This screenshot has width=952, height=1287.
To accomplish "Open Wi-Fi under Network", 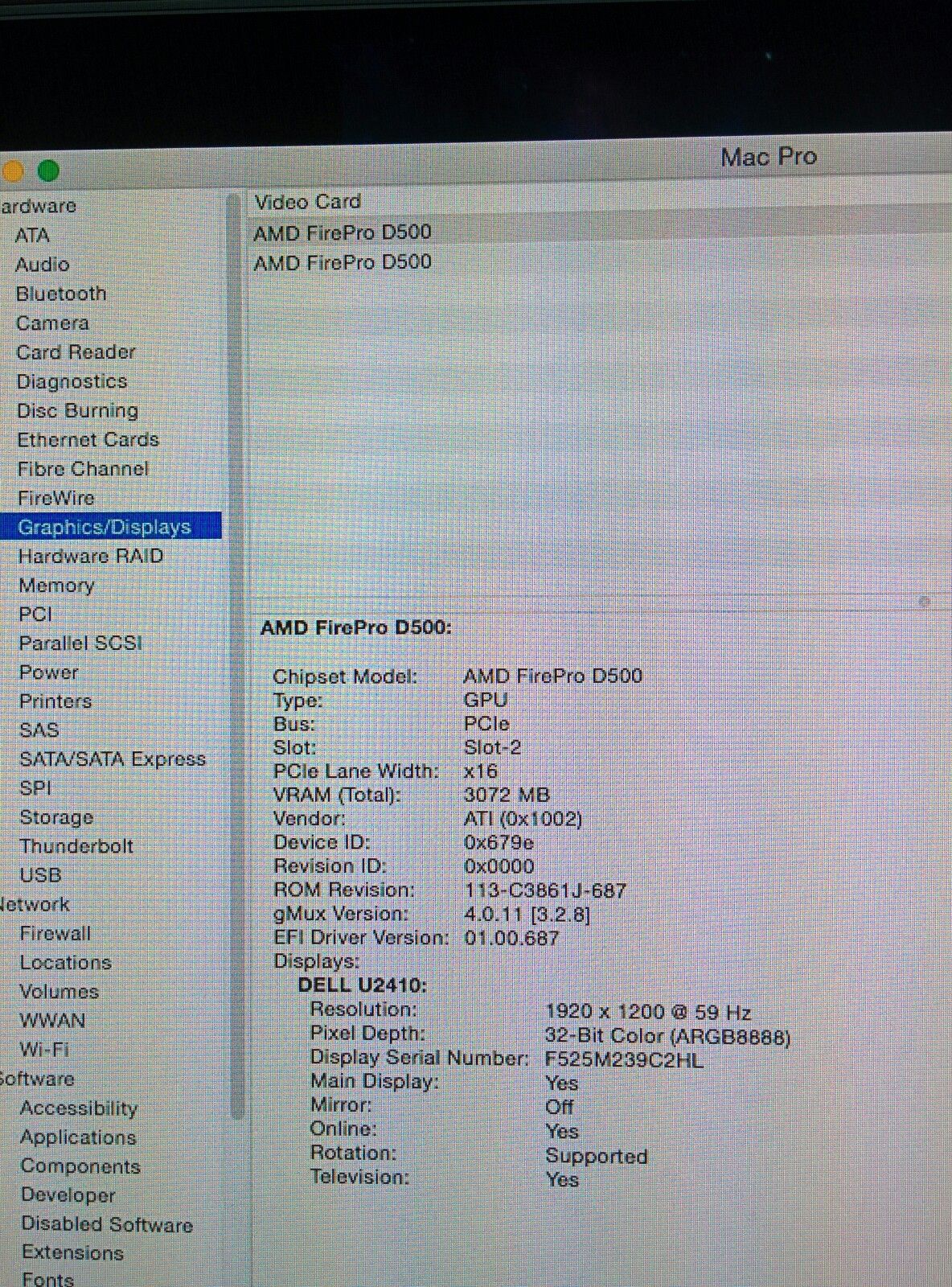I will [x=44, y=1050].
